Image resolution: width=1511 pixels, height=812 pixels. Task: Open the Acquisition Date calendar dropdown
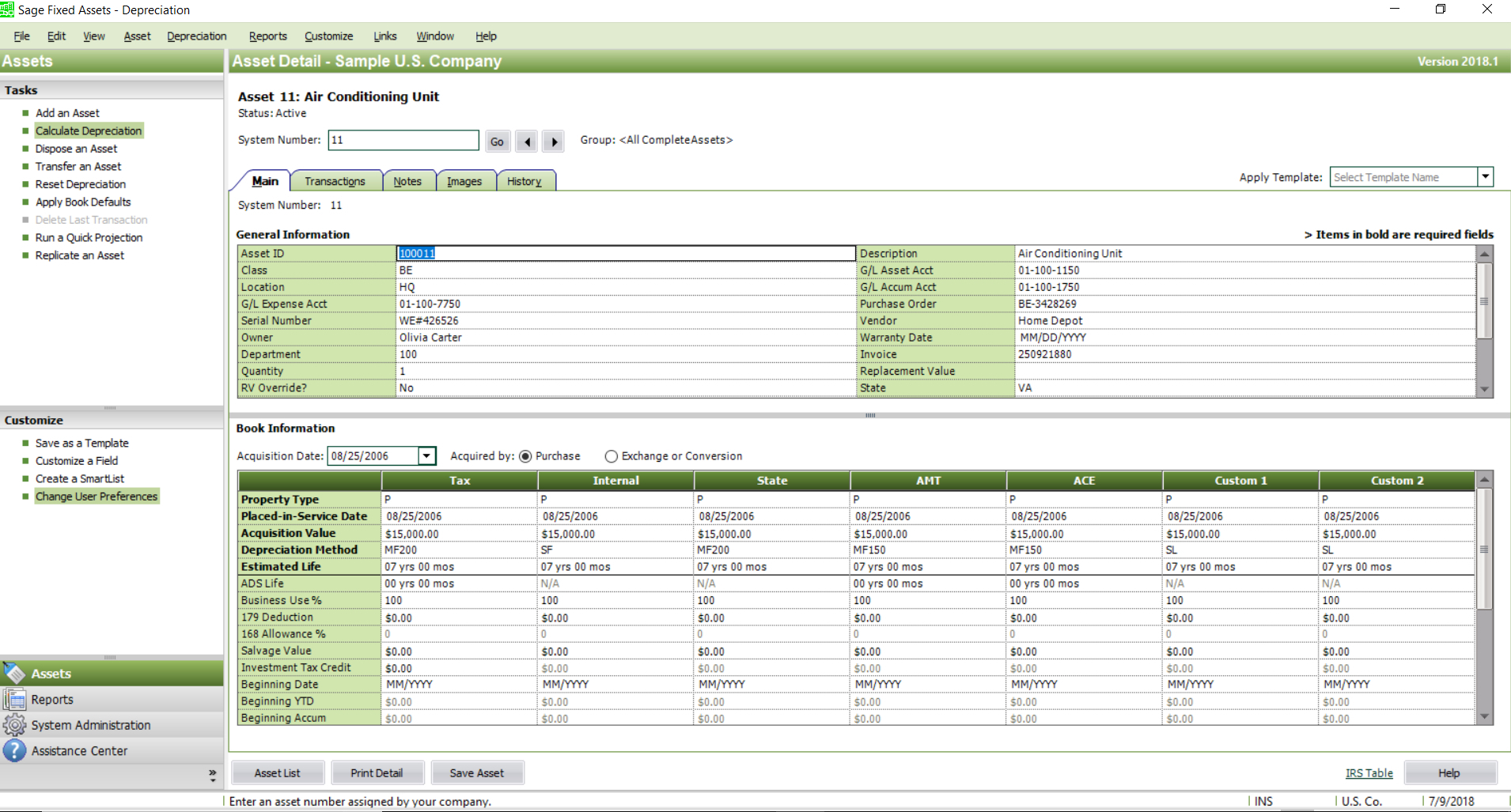(x=426, y=456)
